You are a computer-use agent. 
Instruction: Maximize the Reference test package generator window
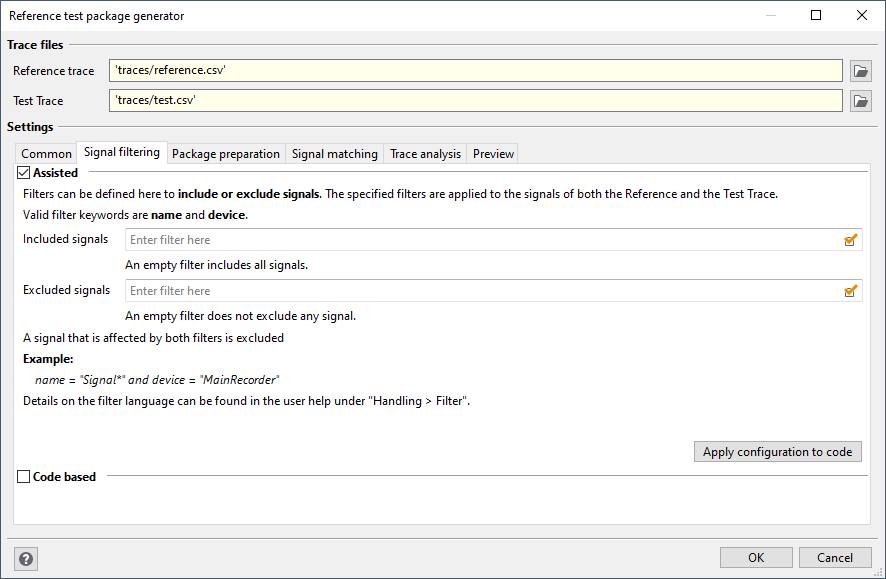coord(816,15)
